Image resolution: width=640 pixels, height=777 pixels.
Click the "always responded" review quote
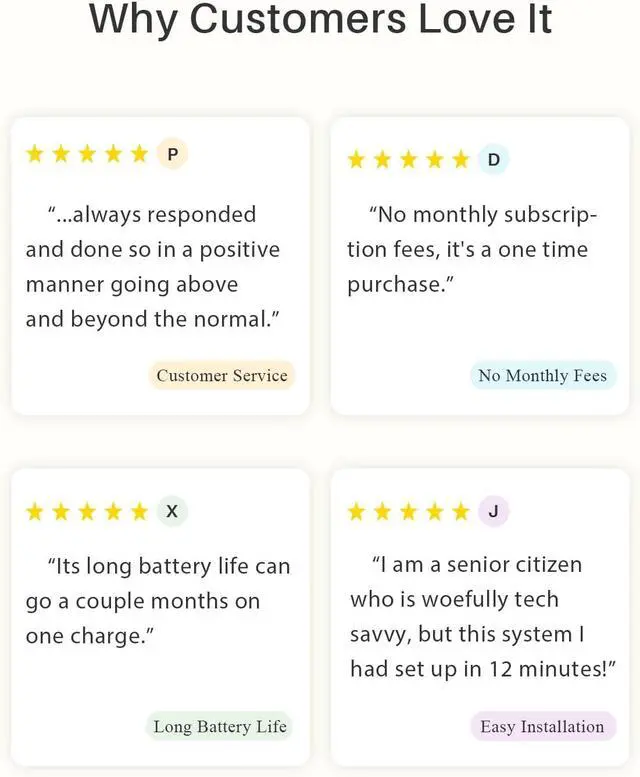(x=153, y=267)
